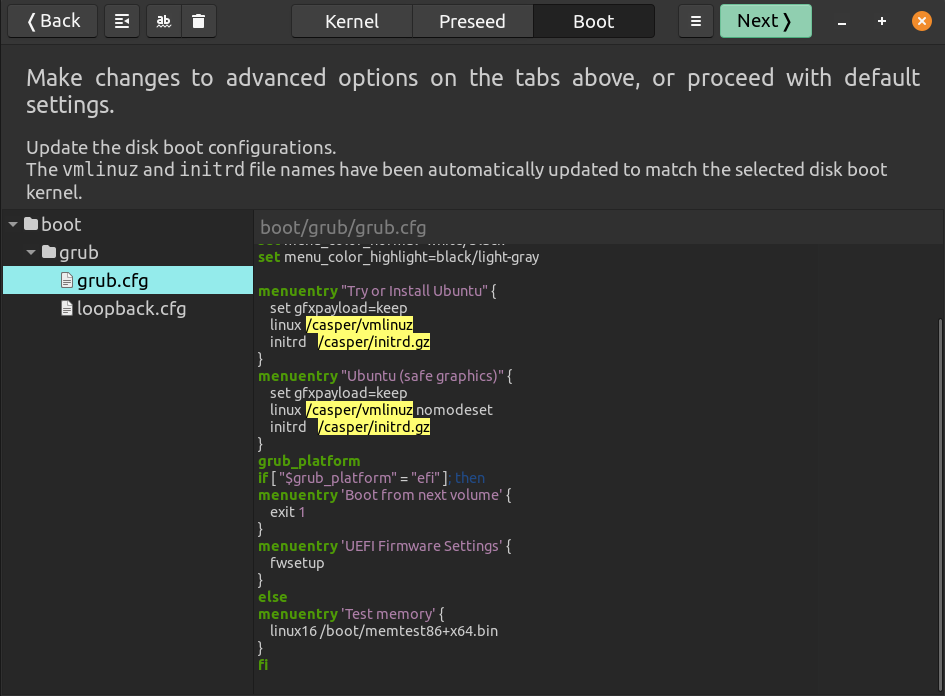Go back with the Back button
Screen dimensions: 945x696
tap(53, 21)
